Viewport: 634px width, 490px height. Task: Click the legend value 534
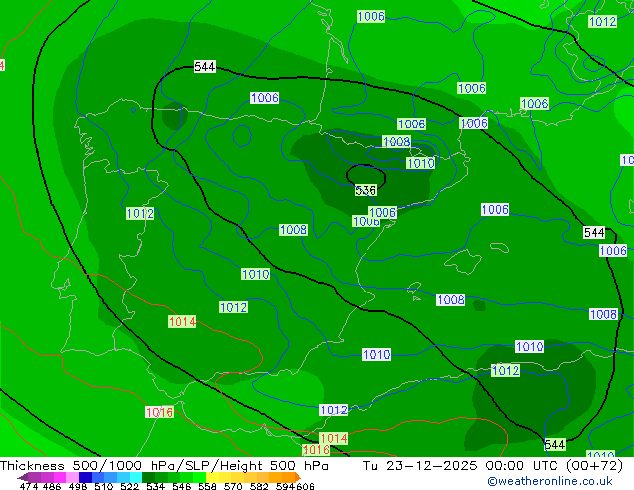[155, 486]
